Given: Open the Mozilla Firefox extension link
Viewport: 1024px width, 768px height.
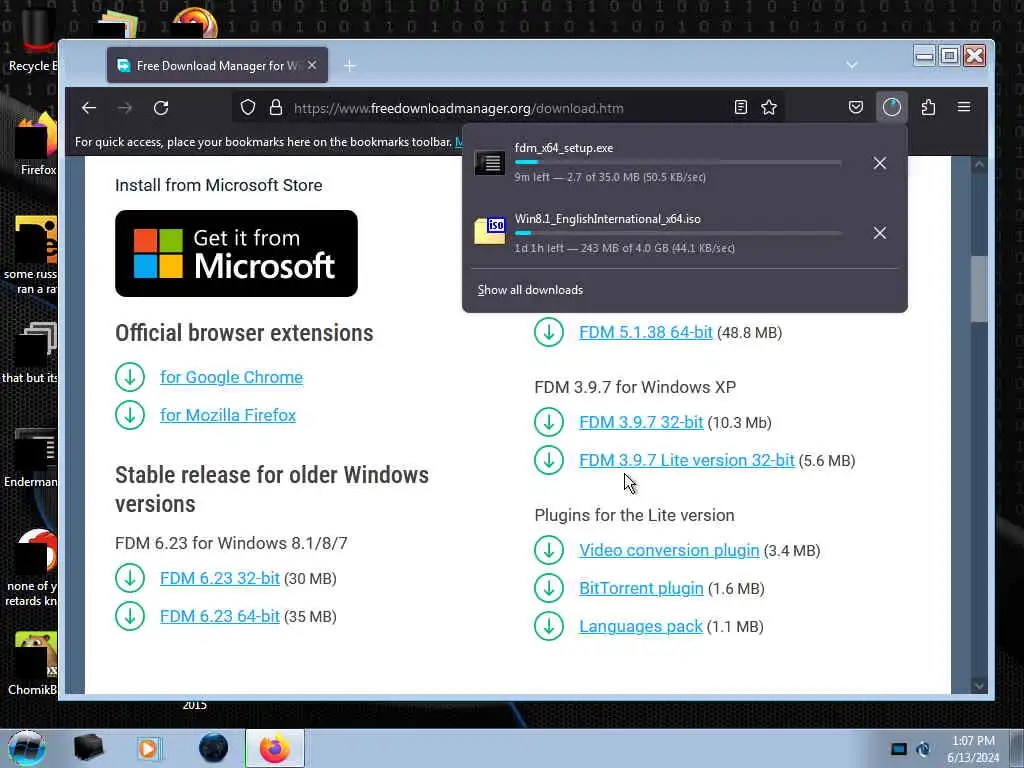Looking at the screenshot, I should click(x=228, y=415).
